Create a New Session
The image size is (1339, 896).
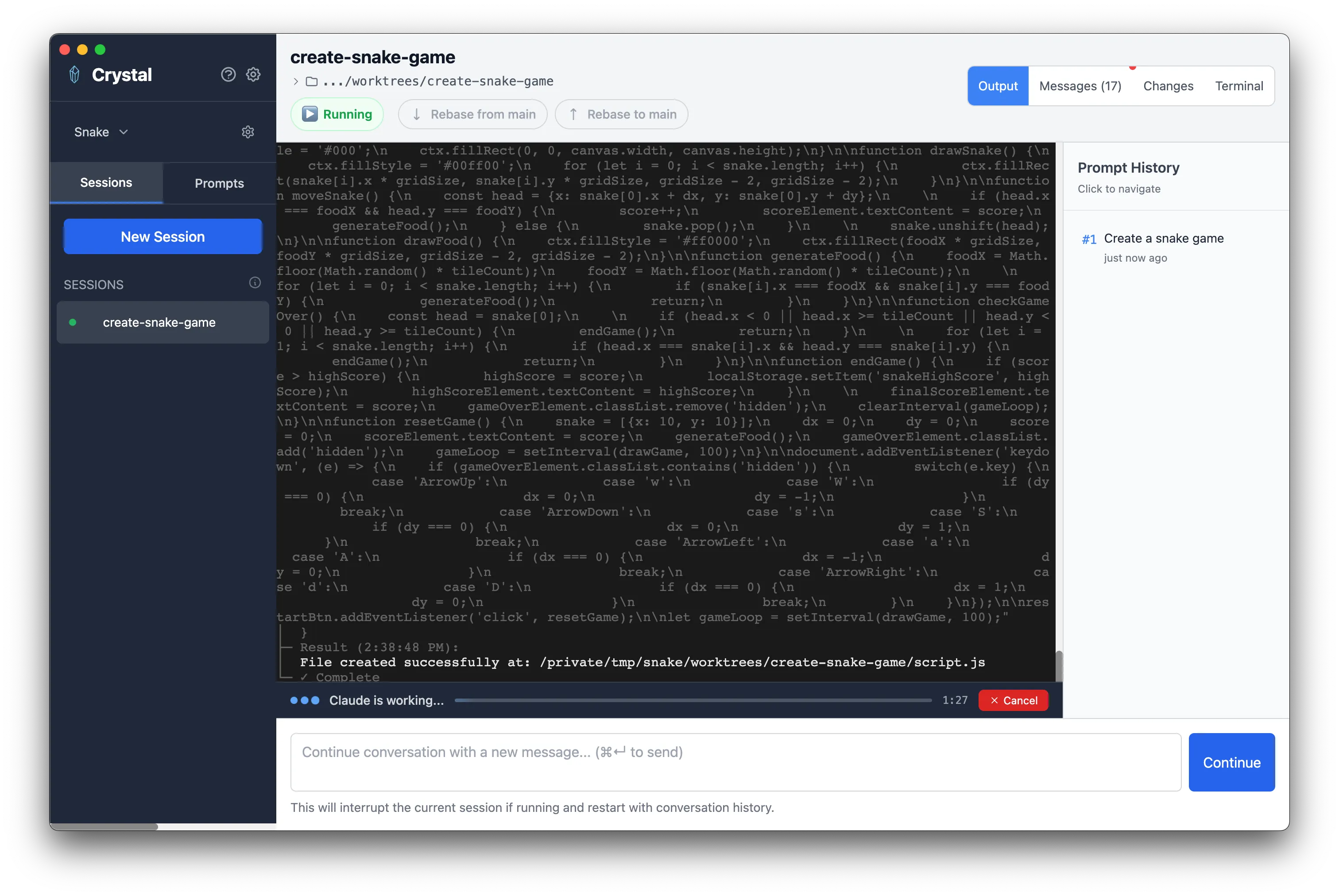coord(163,236)
